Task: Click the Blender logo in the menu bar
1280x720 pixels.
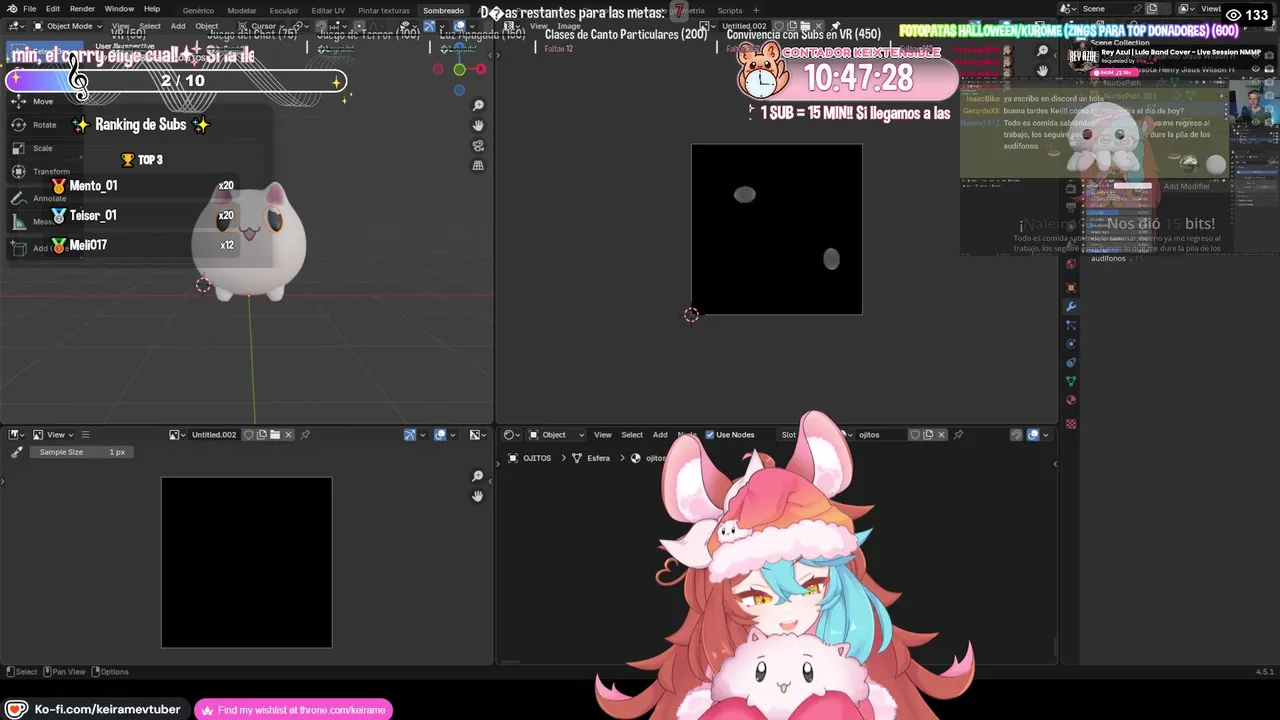Action: 11,9
